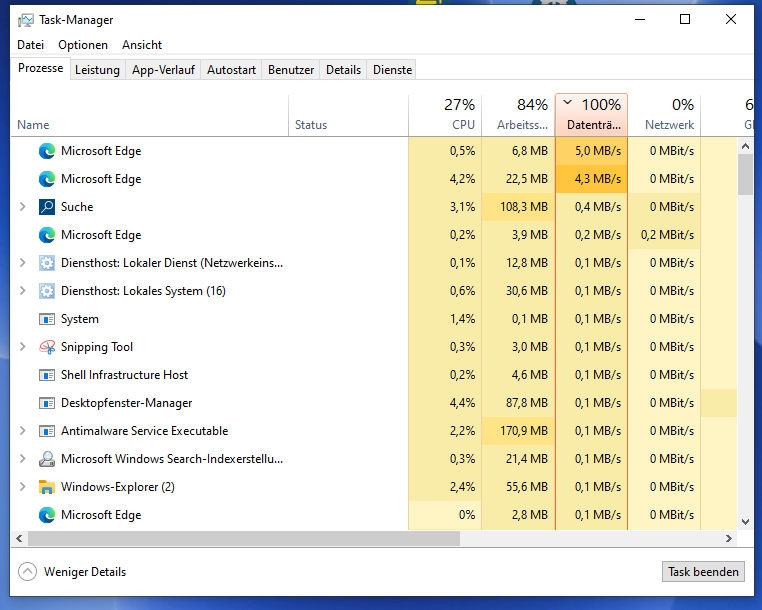Expand the Snipping Tool process
Image resolution: width=762 pixels, height=610 pixels.
coord(22,347)
